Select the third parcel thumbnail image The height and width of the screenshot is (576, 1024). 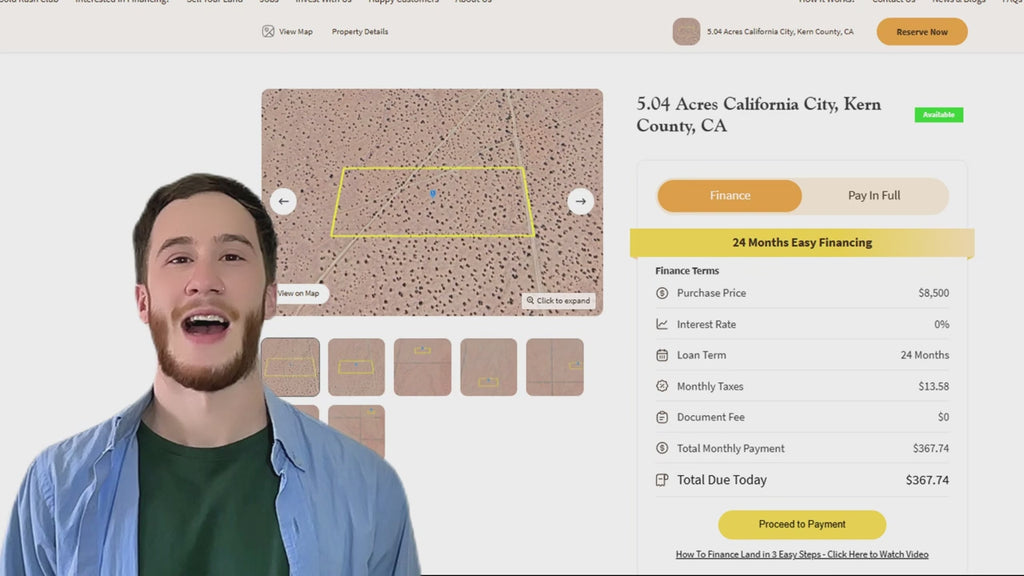click(x=422, y=367)
